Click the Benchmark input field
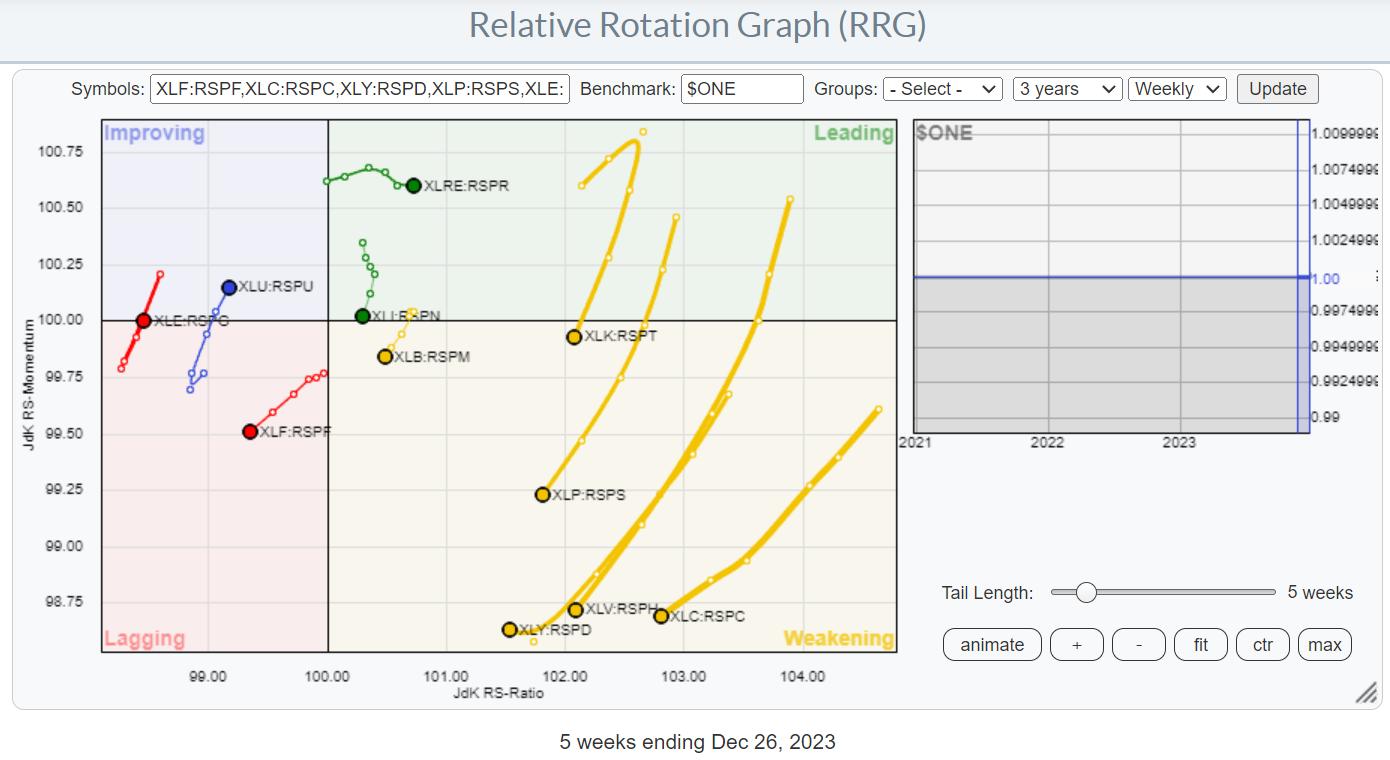This screenshot has height=760, width=1390. [742, 89]
